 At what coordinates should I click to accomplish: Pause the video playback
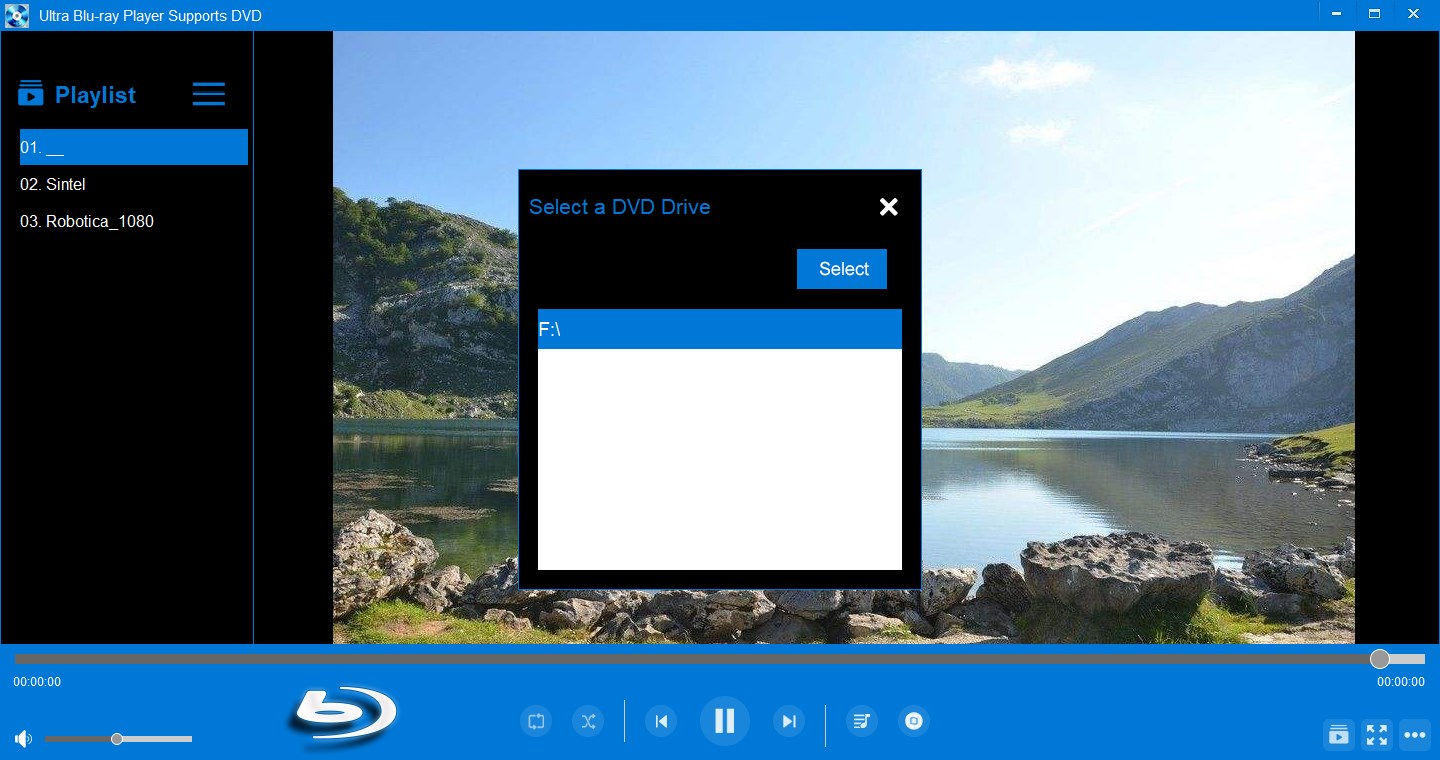click(x=725, y=721)
